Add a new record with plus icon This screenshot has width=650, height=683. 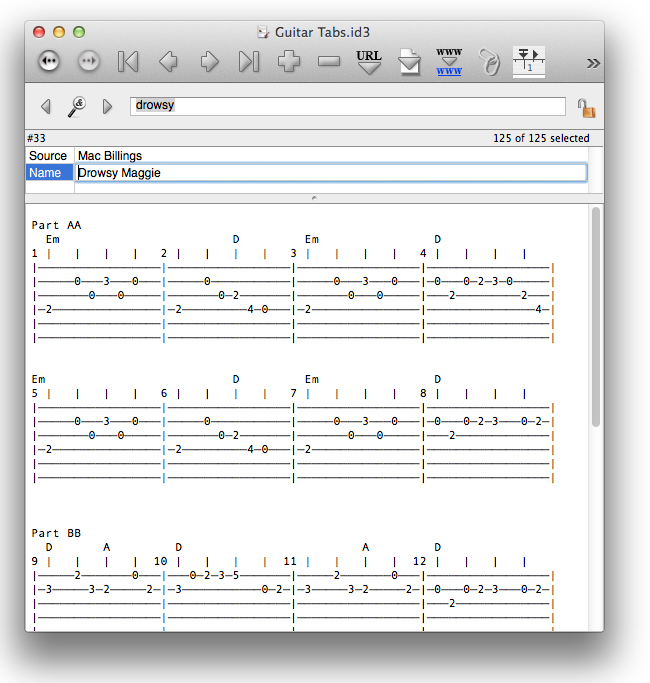289,61
